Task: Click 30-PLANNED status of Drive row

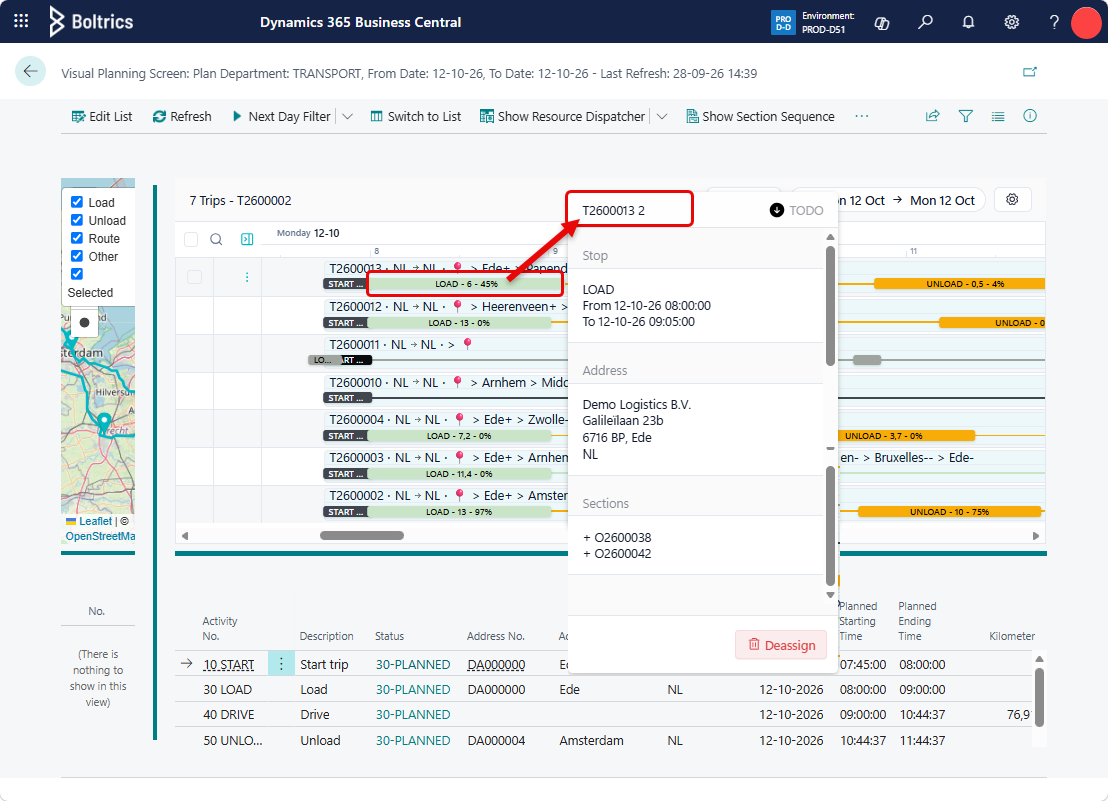Action: tap(413, 715)
